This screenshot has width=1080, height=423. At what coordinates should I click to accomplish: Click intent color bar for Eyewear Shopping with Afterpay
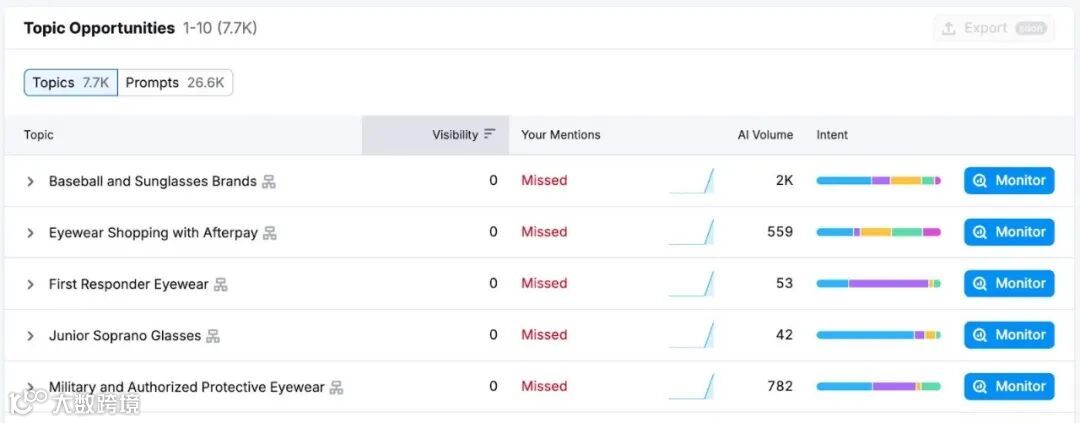878,232
